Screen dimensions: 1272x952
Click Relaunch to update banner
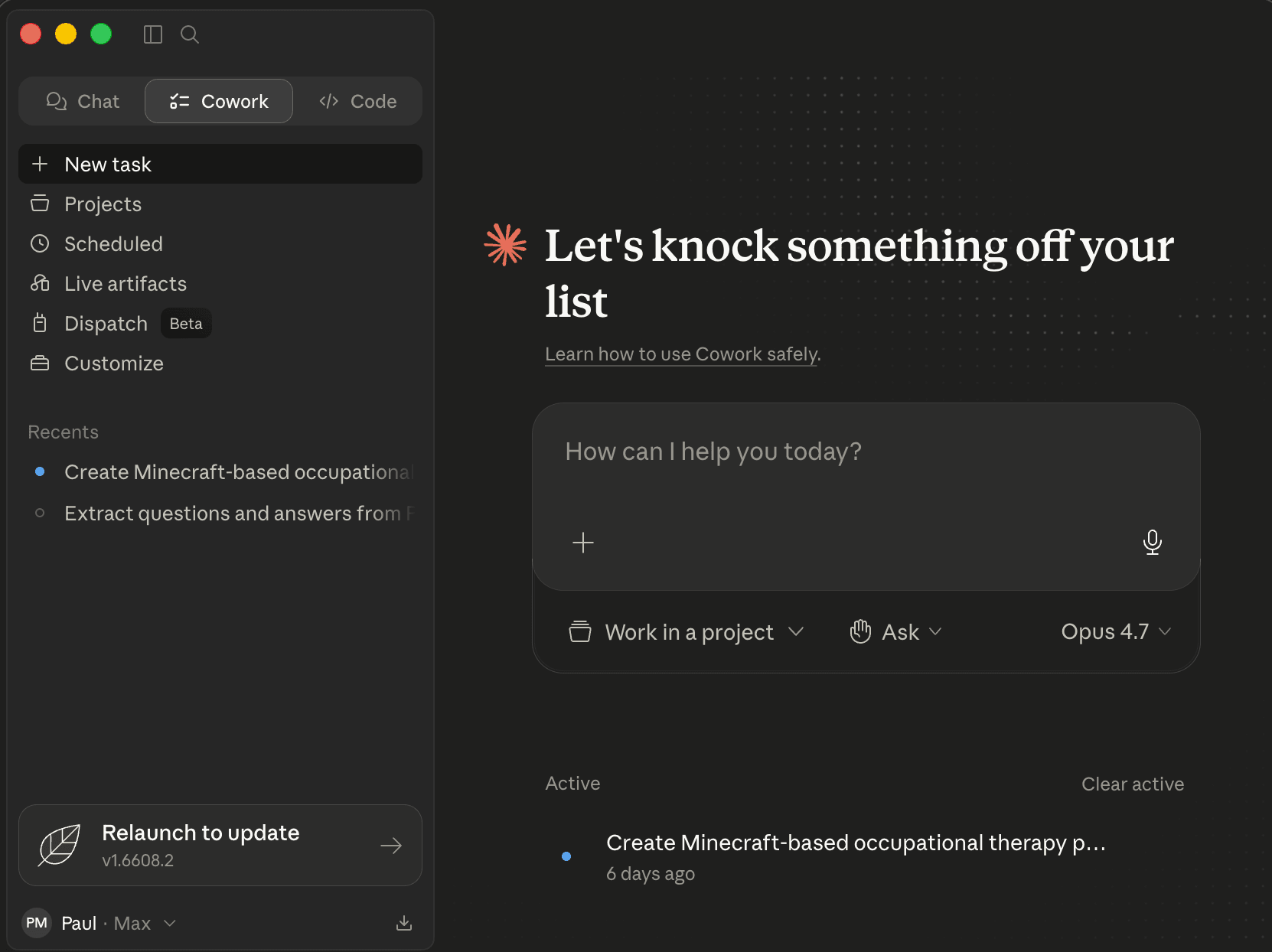(220, 845)
